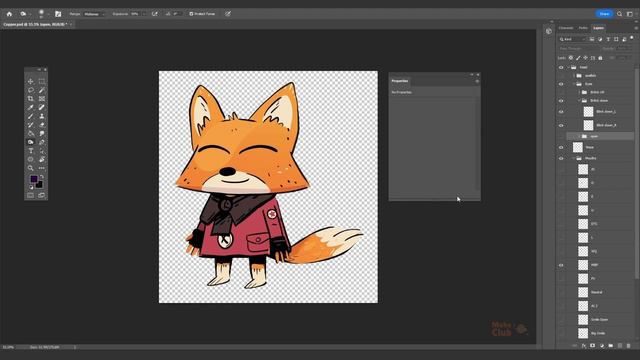This screenshot has height=360, width=640.
Task: Switch to the Paths tab
Action: tap(583, 28)
